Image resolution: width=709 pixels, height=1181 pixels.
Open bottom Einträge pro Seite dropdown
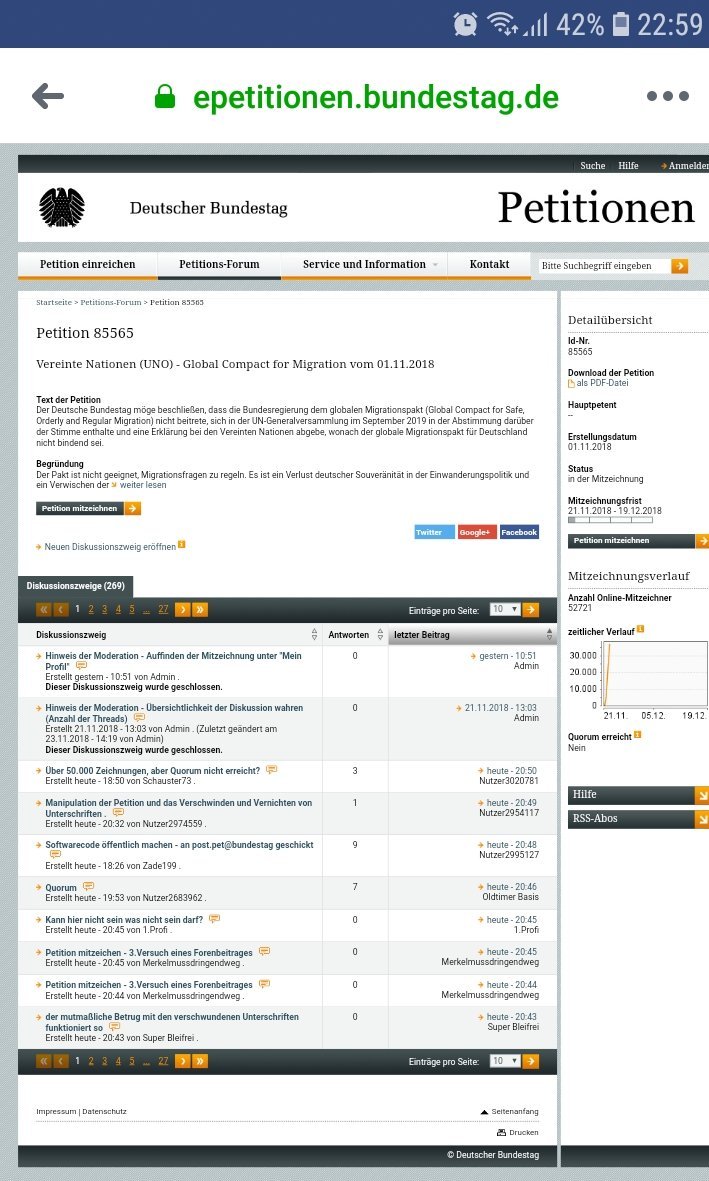(503, 1060)
